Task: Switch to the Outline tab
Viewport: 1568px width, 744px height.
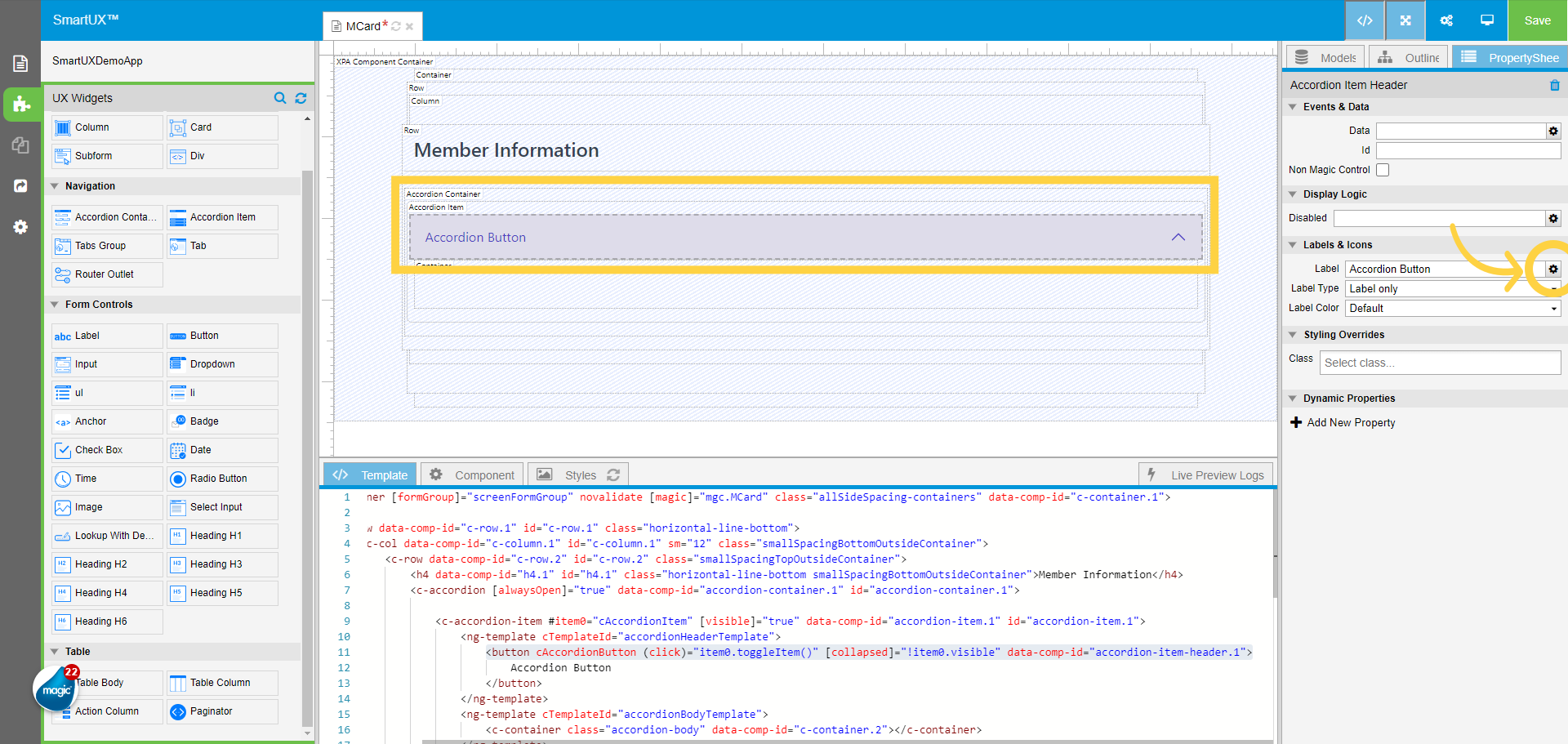Action: pos(1409,57)
